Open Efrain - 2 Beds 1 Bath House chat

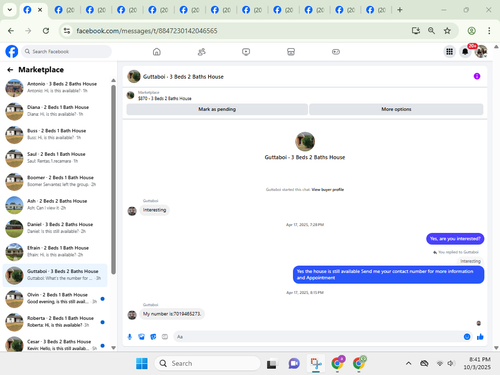(x=55, y=252)
